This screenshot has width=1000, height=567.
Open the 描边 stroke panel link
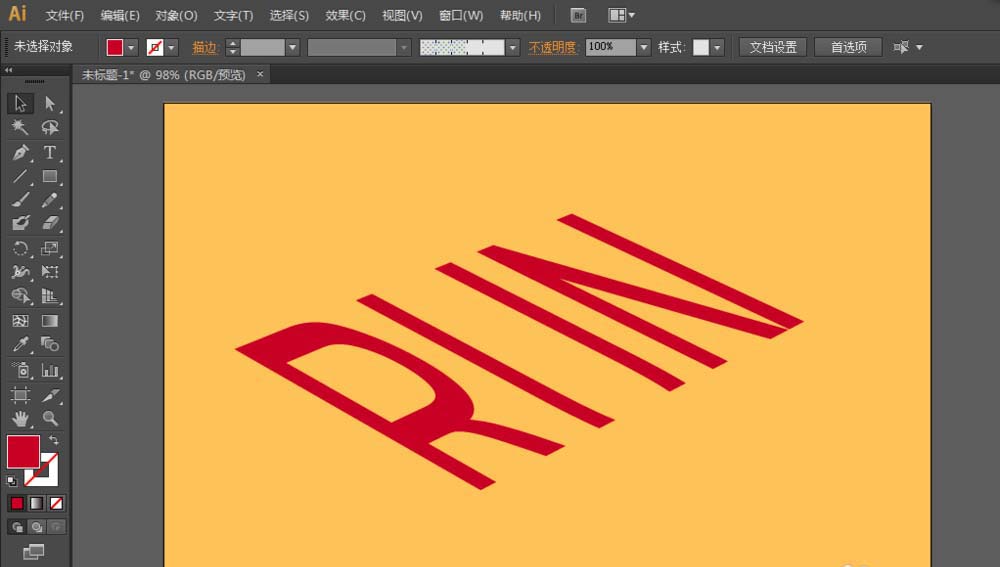pyautogui.click(x=205, y=47)
